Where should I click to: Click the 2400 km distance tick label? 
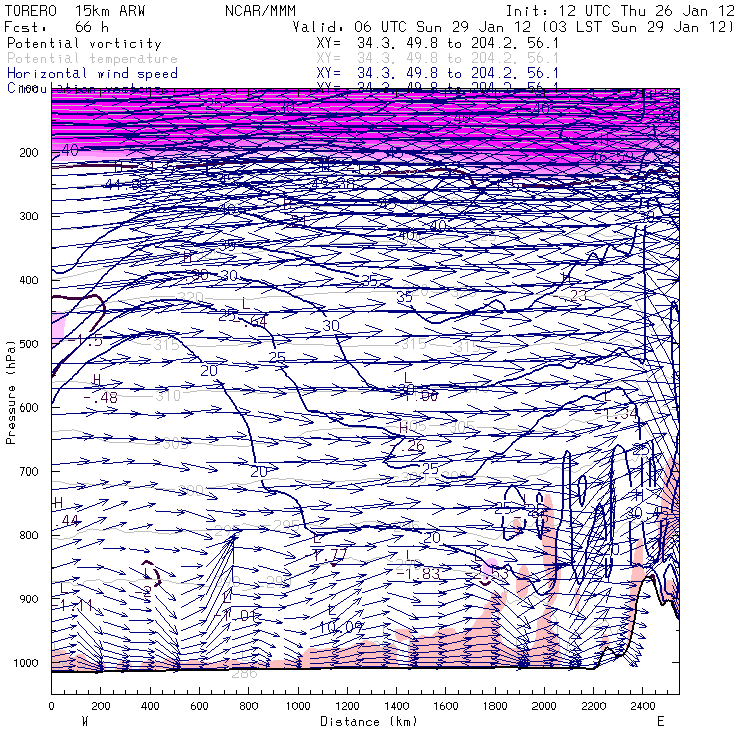click(643, 707)
